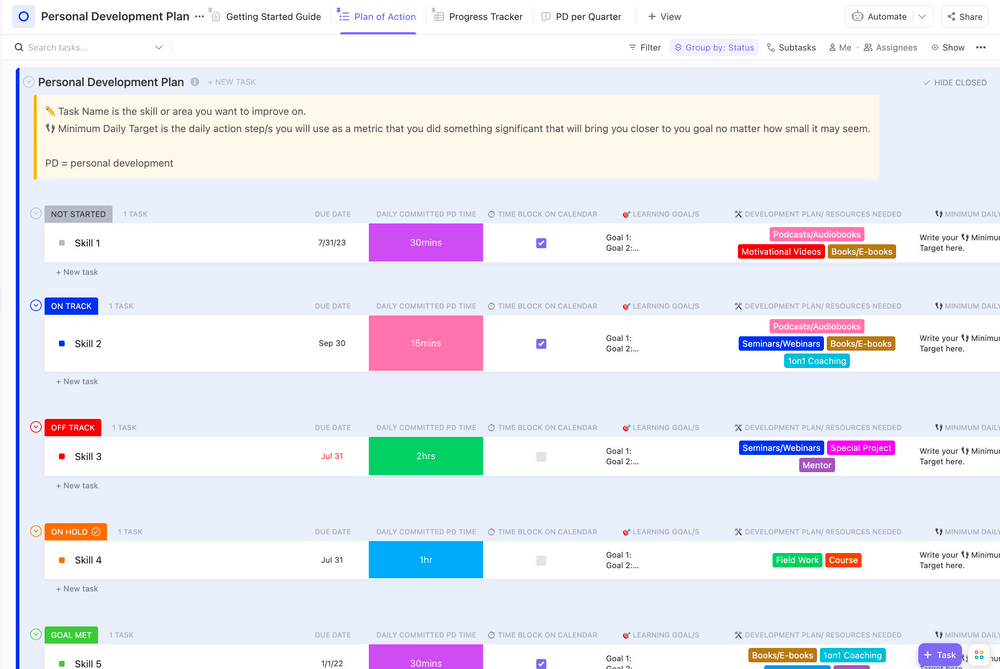Add new task under Skill 3
This screenshot has width=1000, height=669.
(77, 485)
